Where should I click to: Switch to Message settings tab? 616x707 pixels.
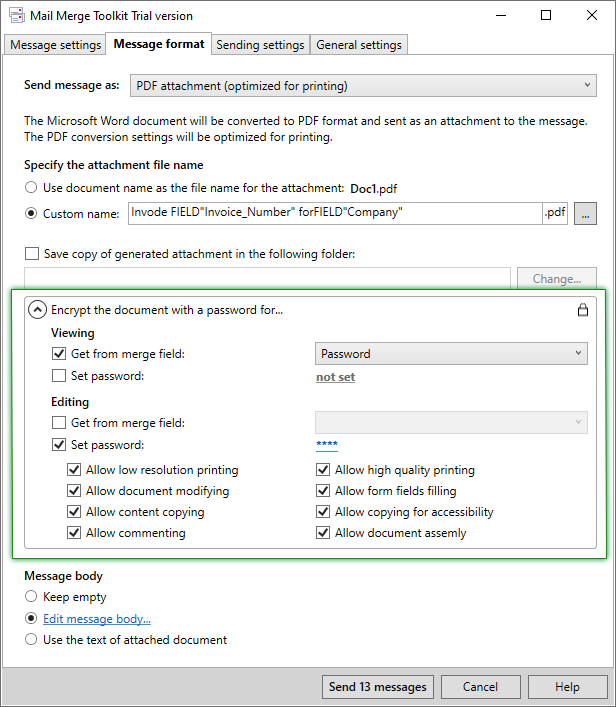(x=55, y=45)
